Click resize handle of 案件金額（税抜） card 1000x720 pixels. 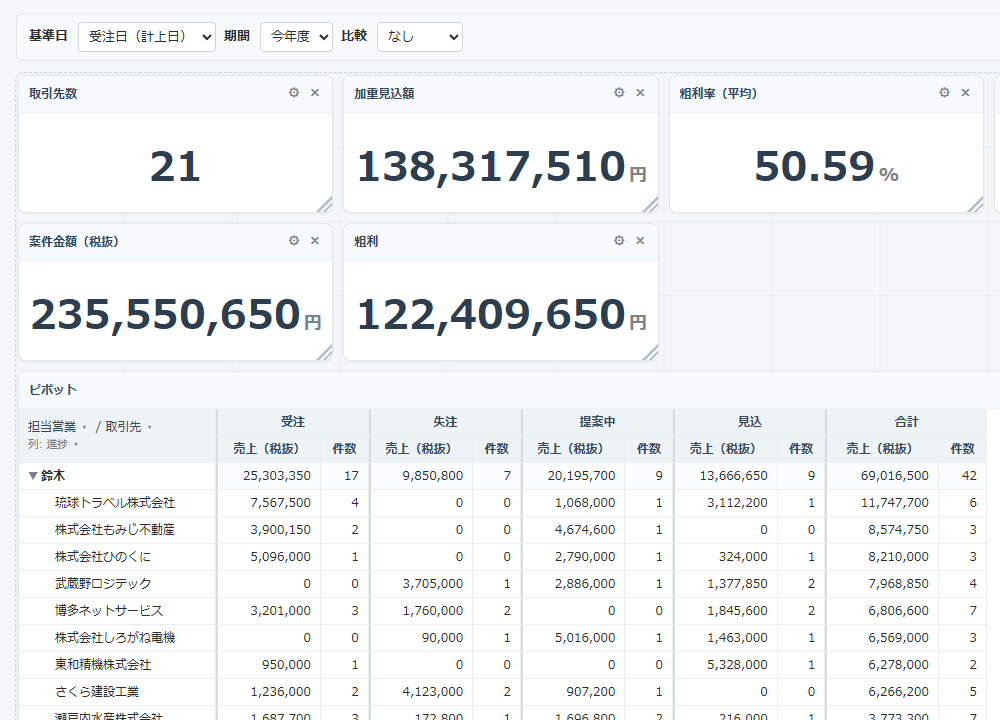point(325,352)
